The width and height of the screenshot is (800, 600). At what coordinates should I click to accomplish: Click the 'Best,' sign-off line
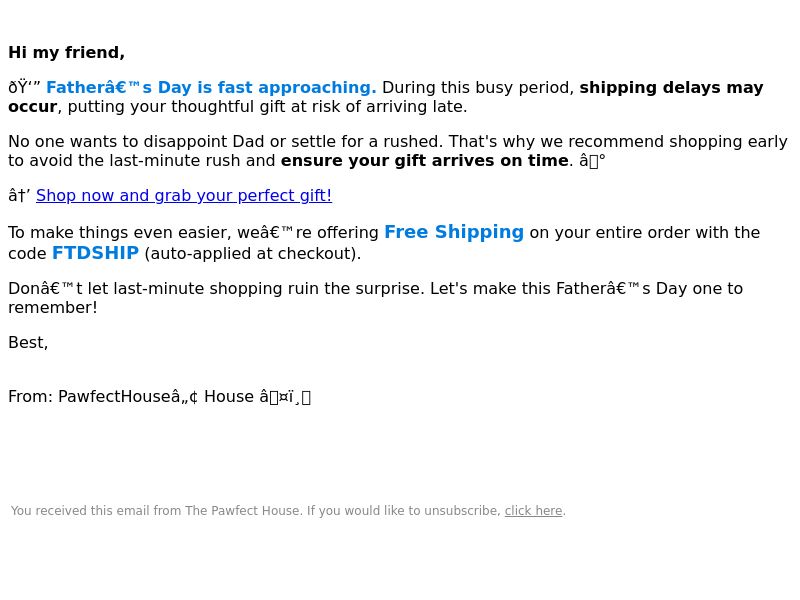(x=28, y=342)
